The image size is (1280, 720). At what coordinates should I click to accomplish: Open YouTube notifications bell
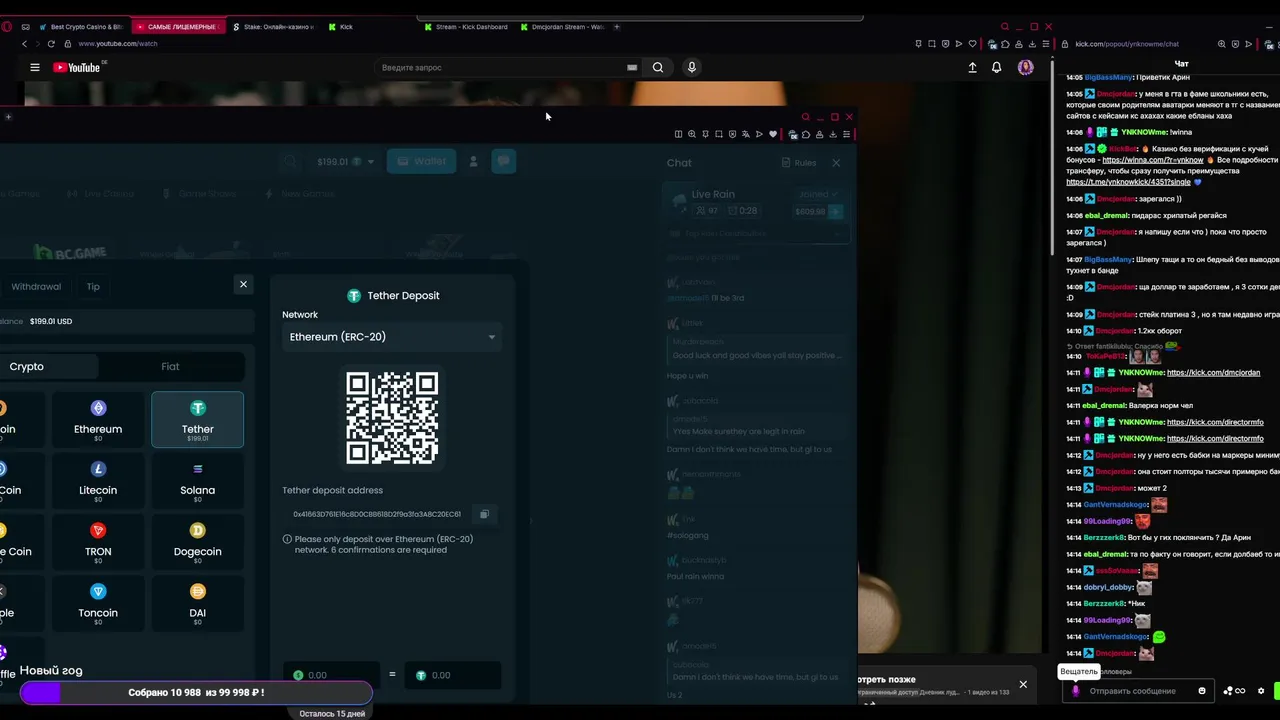[x=996, y=67]
